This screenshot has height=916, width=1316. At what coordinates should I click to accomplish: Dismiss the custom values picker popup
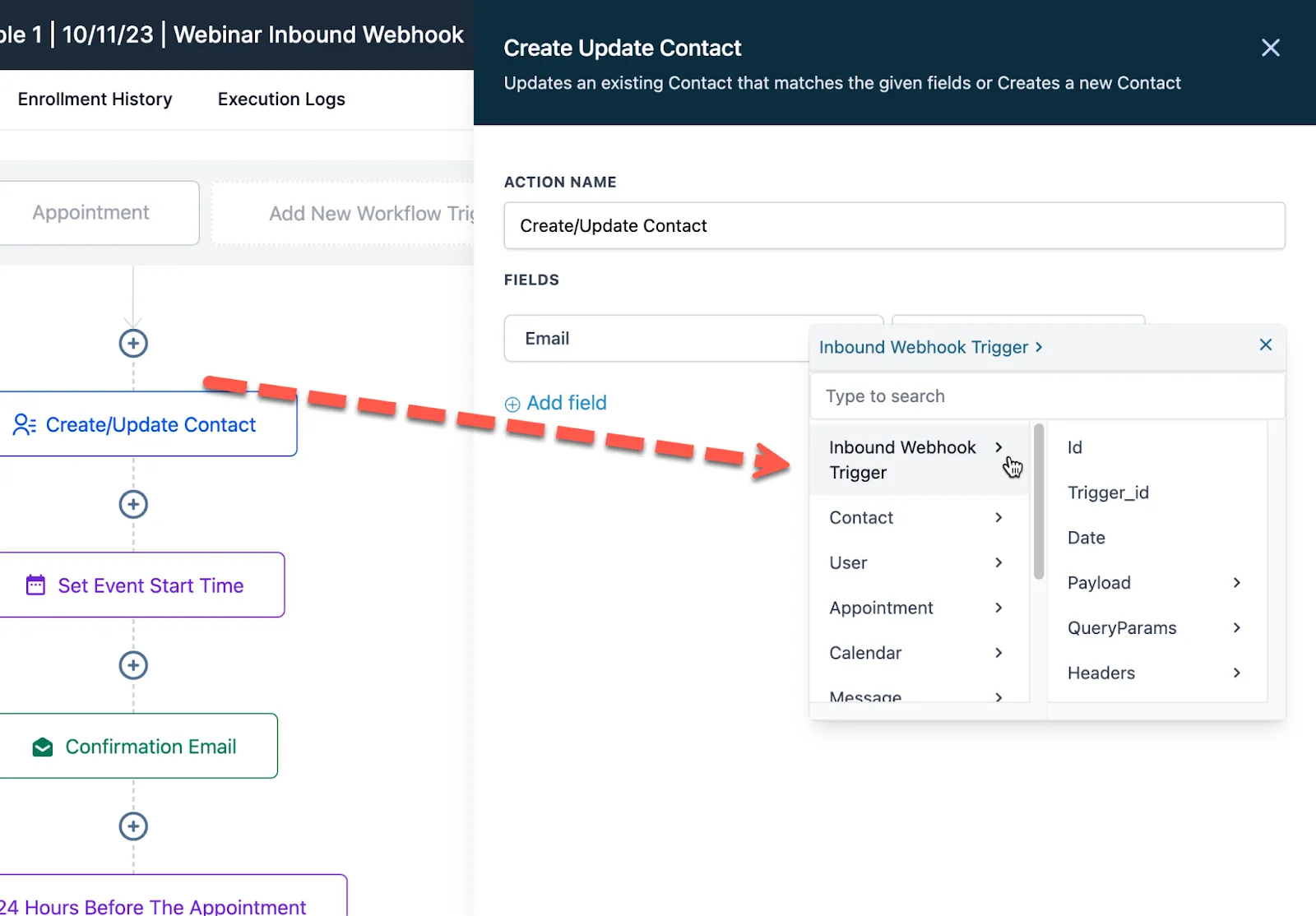1266,345
